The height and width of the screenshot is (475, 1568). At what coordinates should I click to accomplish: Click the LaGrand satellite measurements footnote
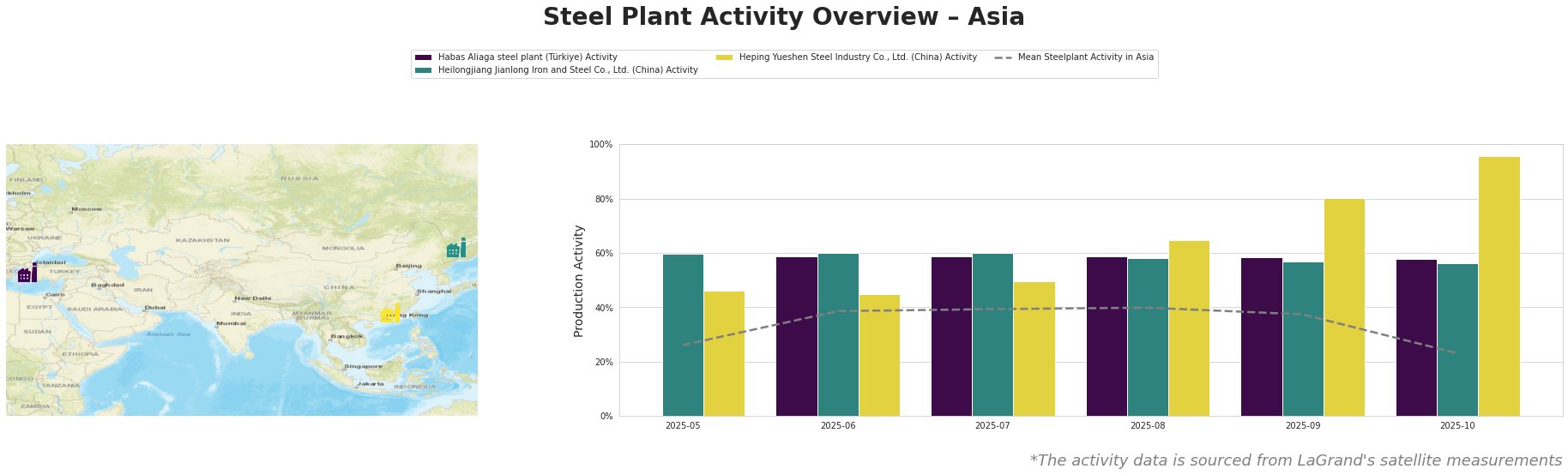(1295, 460)
